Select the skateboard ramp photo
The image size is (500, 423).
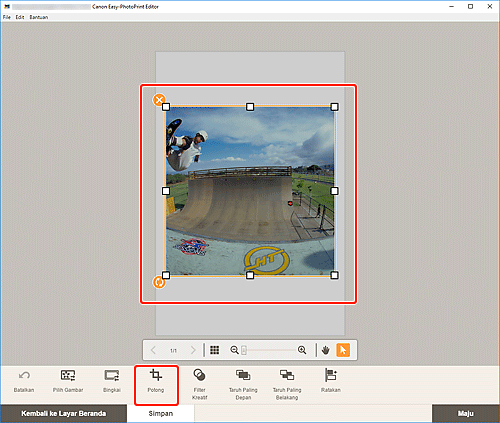pyautogui.click(x=250, y=191)
